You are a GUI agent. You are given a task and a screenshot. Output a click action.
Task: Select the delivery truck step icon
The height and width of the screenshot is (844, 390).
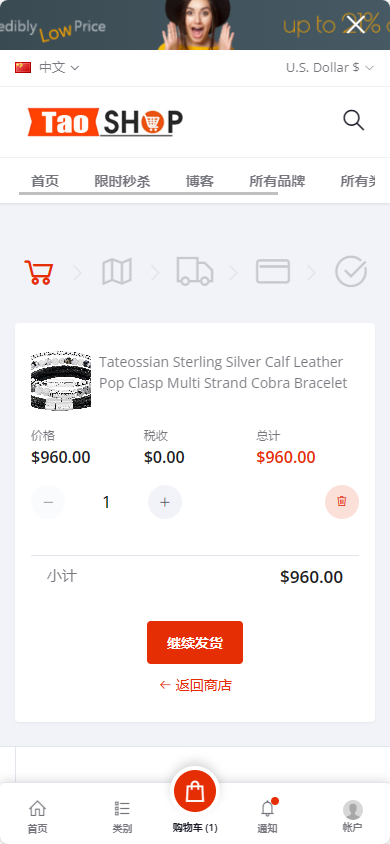(195, 271)
